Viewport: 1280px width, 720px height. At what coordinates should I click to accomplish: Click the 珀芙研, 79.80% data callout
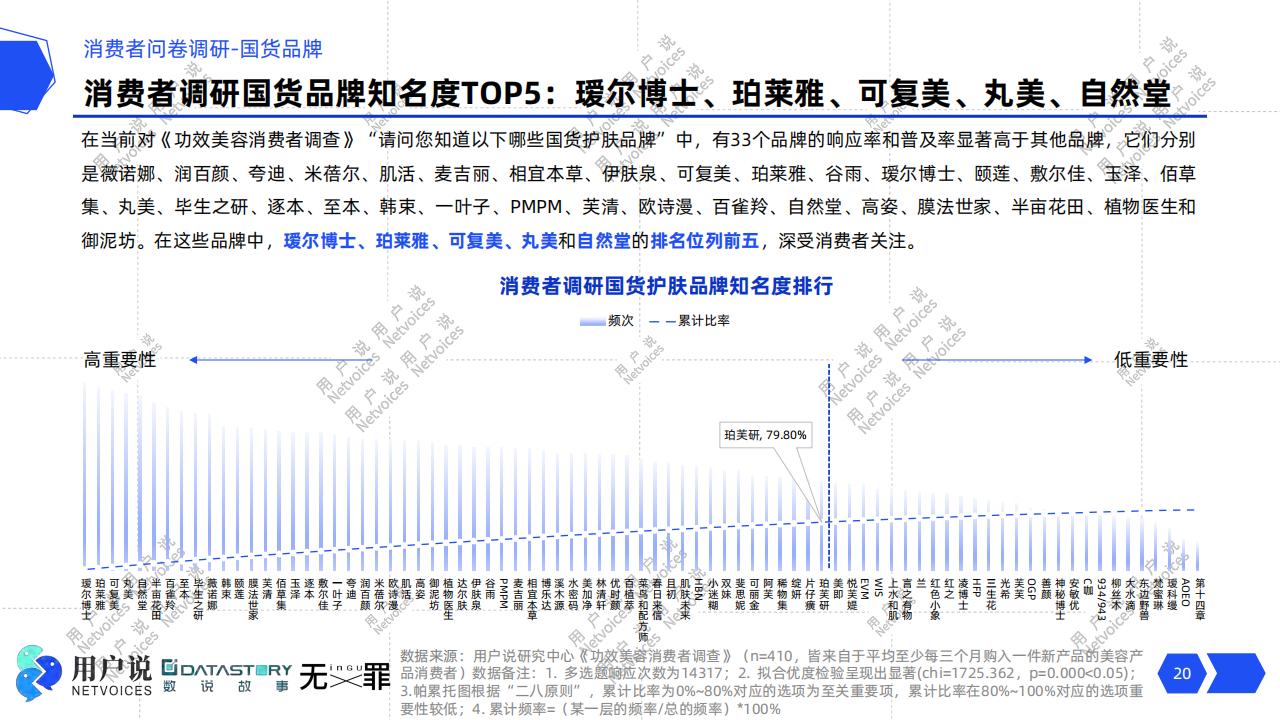(765, 435)
